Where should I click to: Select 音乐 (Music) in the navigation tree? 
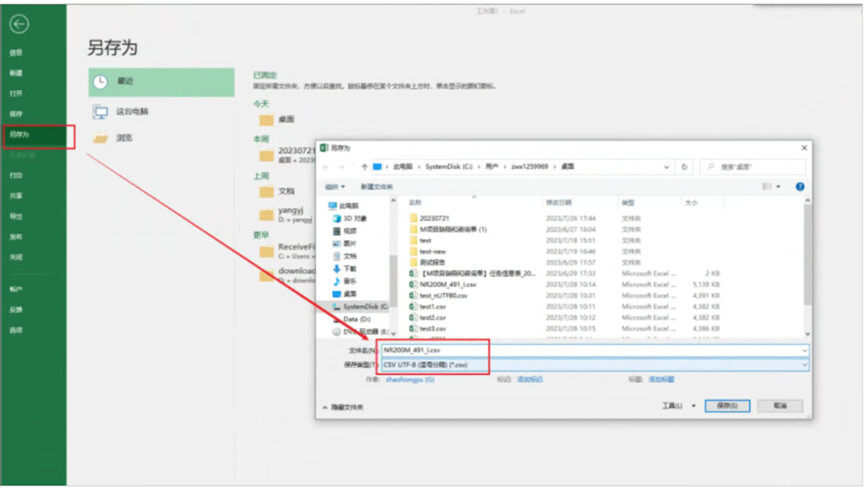click(345, 281)
